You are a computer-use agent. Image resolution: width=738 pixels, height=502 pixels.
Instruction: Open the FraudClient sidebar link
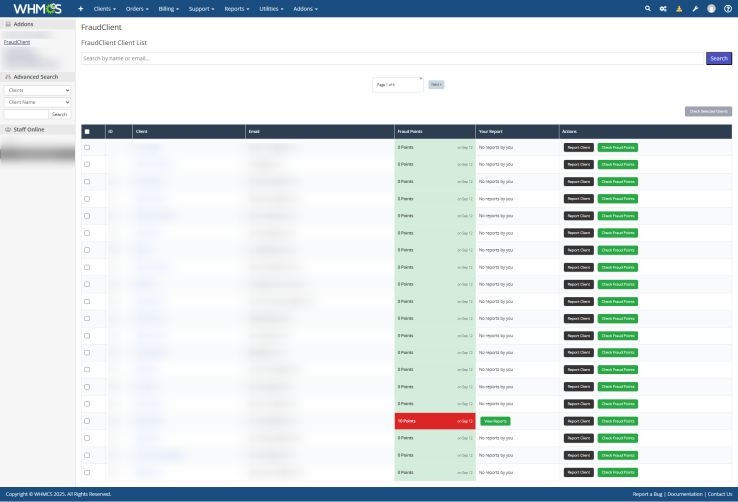pyautogui.click(x=17, y=42)
